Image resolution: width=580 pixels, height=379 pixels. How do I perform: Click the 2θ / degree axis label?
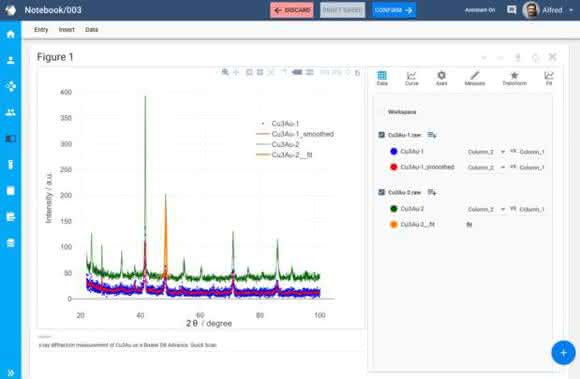point(209,324)
